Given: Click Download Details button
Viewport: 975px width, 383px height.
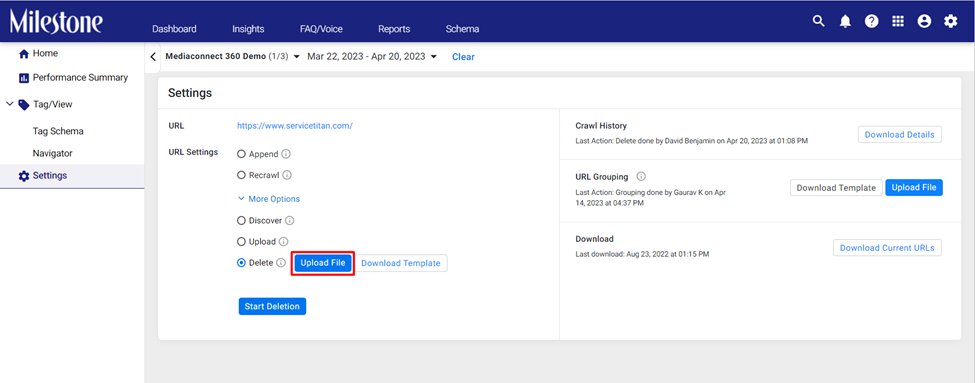Looking at the screenshot, I should 899,134.
